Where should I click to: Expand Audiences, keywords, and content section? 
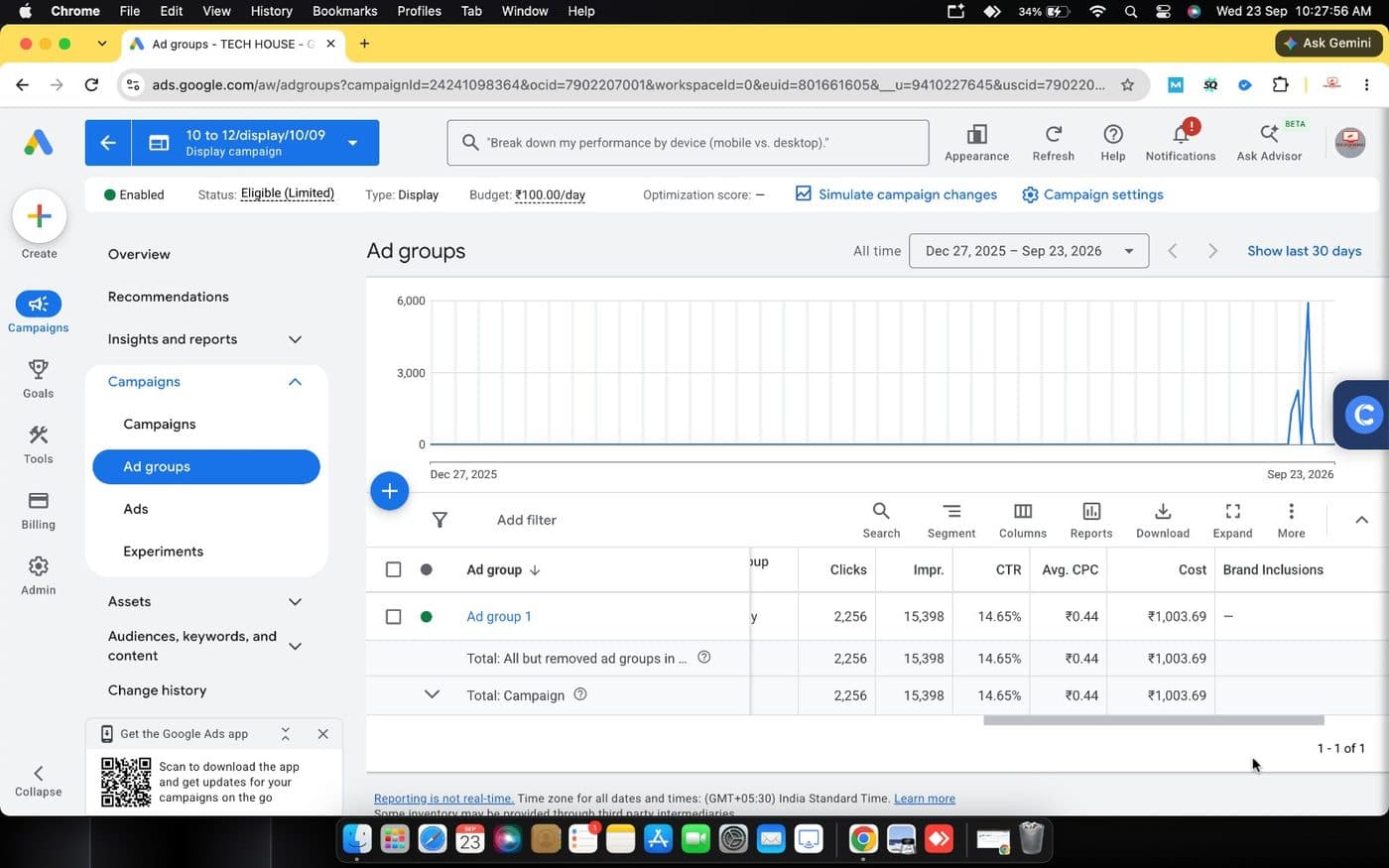pyautogui.click(x=295, y=646)
